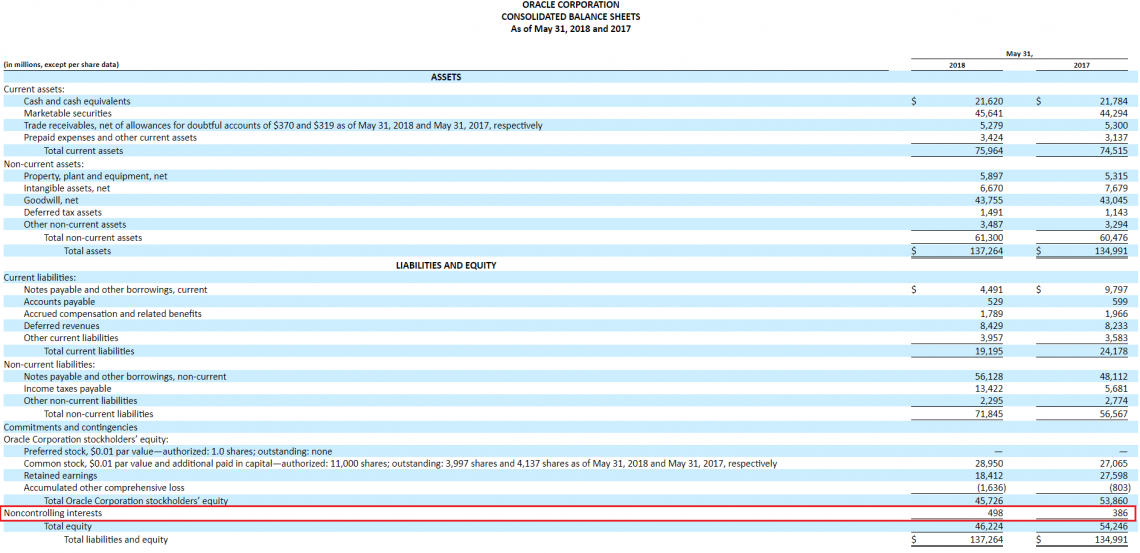Viewport: 1140px width, 553px height.
Task: Click the Deferred tax assets 2017 value 1,143
Action: 1114,212
